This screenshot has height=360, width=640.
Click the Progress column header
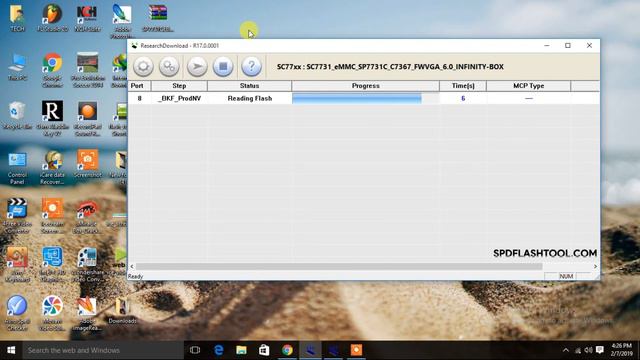click(x=365, y=86)
